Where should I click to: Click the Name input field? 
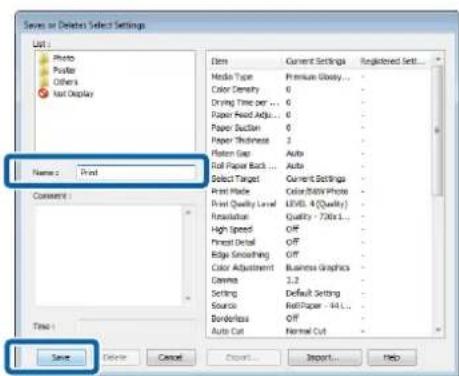tap(136, 173)
